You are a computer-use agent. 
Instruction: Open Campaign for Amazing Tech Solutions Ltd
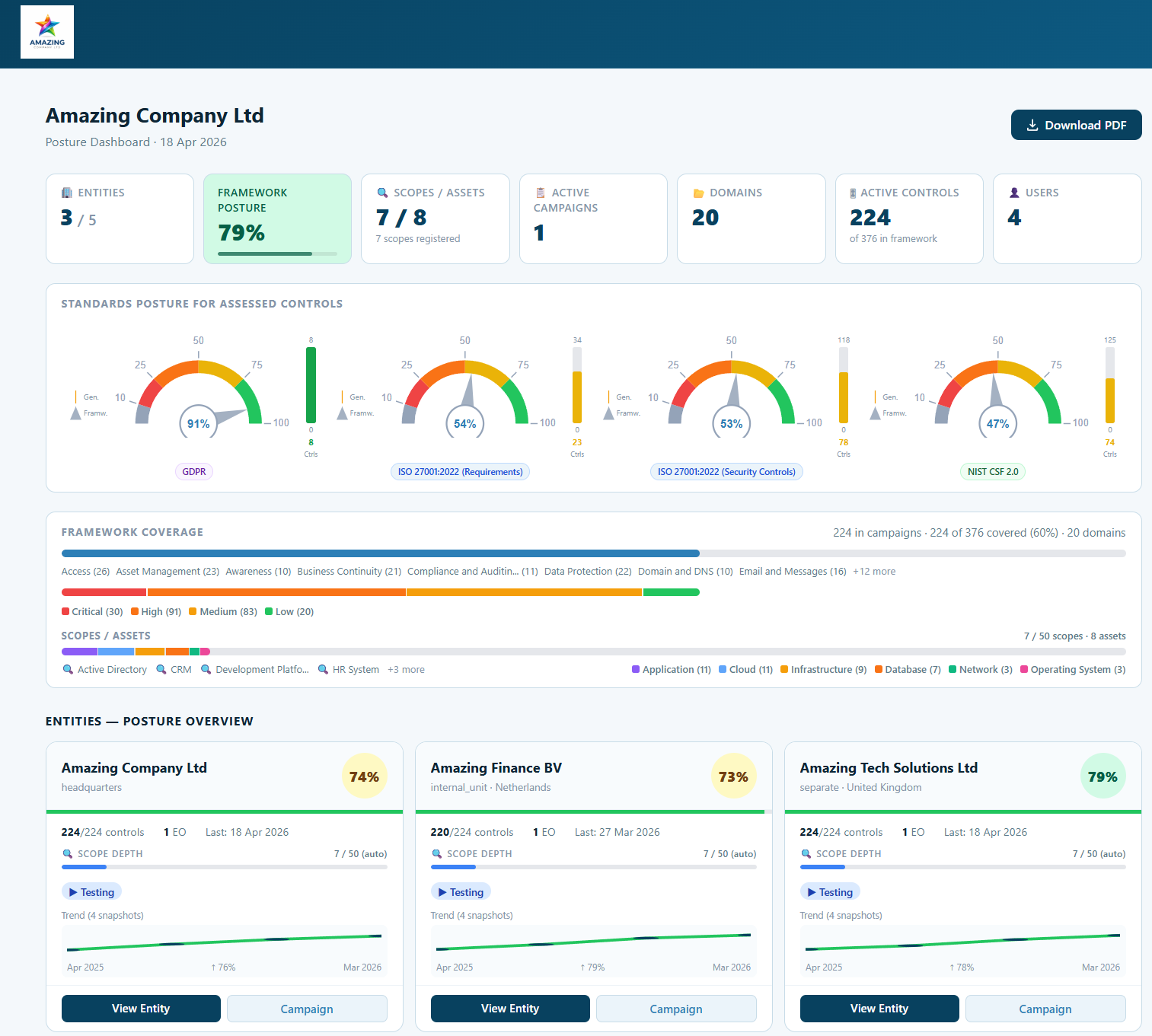(x=1045, y=1008)
